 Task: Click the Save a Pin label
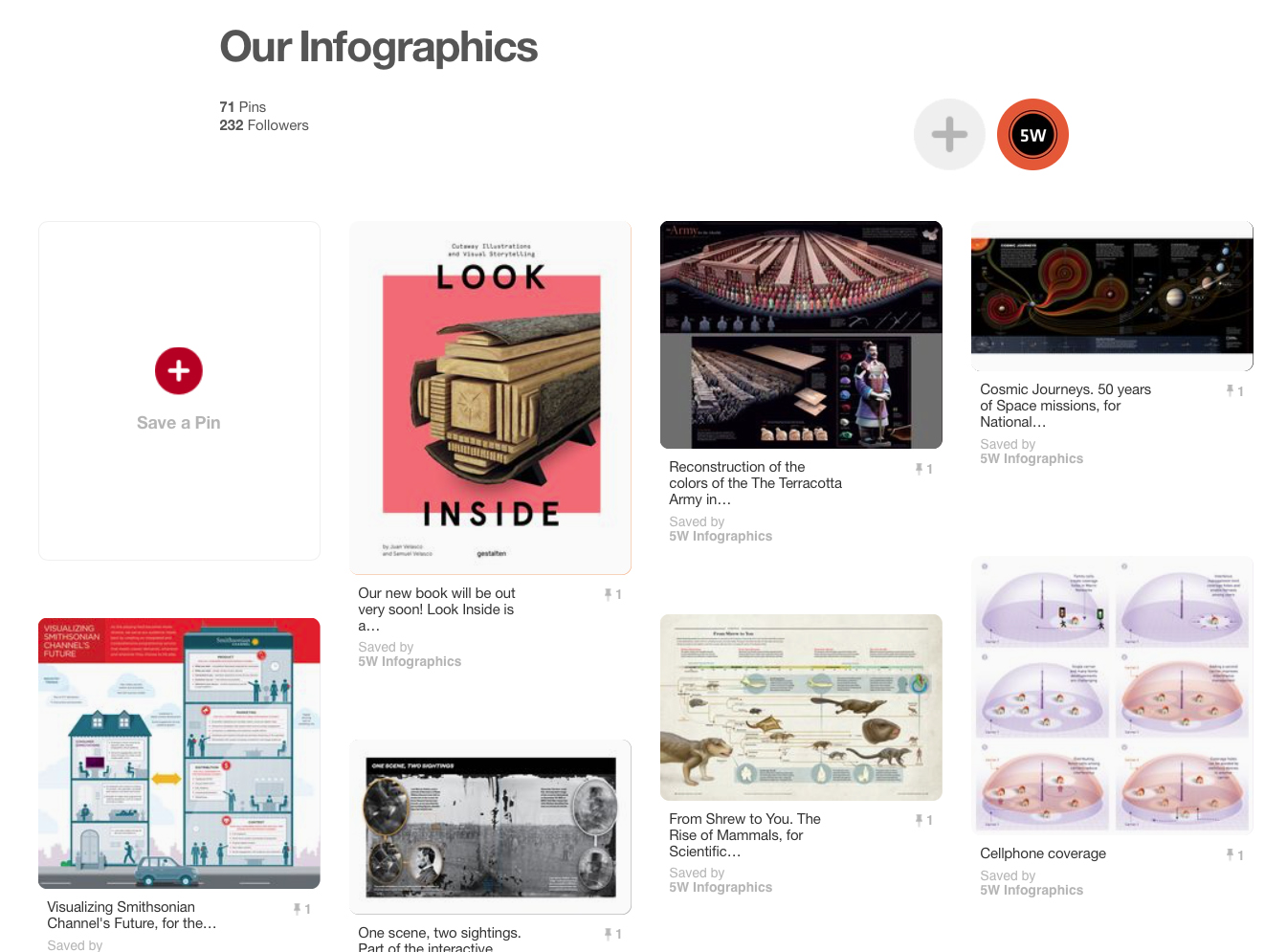coord(179,423)
